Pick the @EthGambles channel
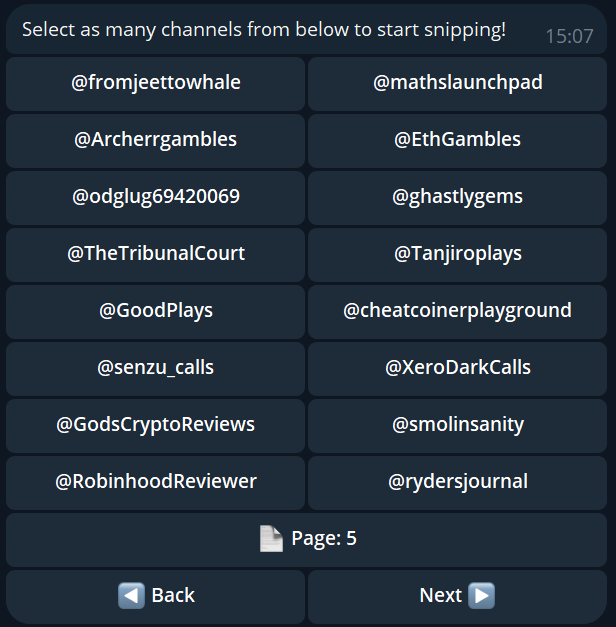Viewport: 616px width, 627px height. (457, 140)
